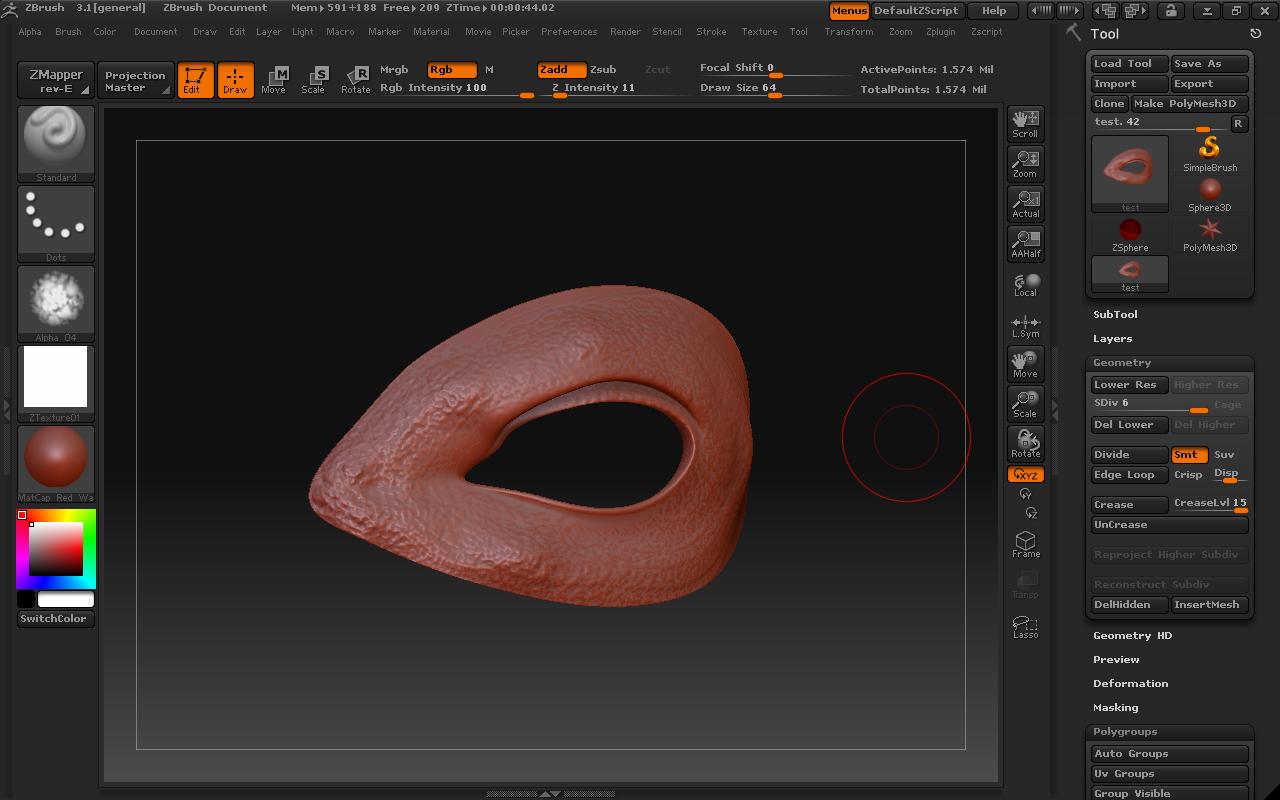
Task: Click the Frame icon
Action: tap(1025, 544)
